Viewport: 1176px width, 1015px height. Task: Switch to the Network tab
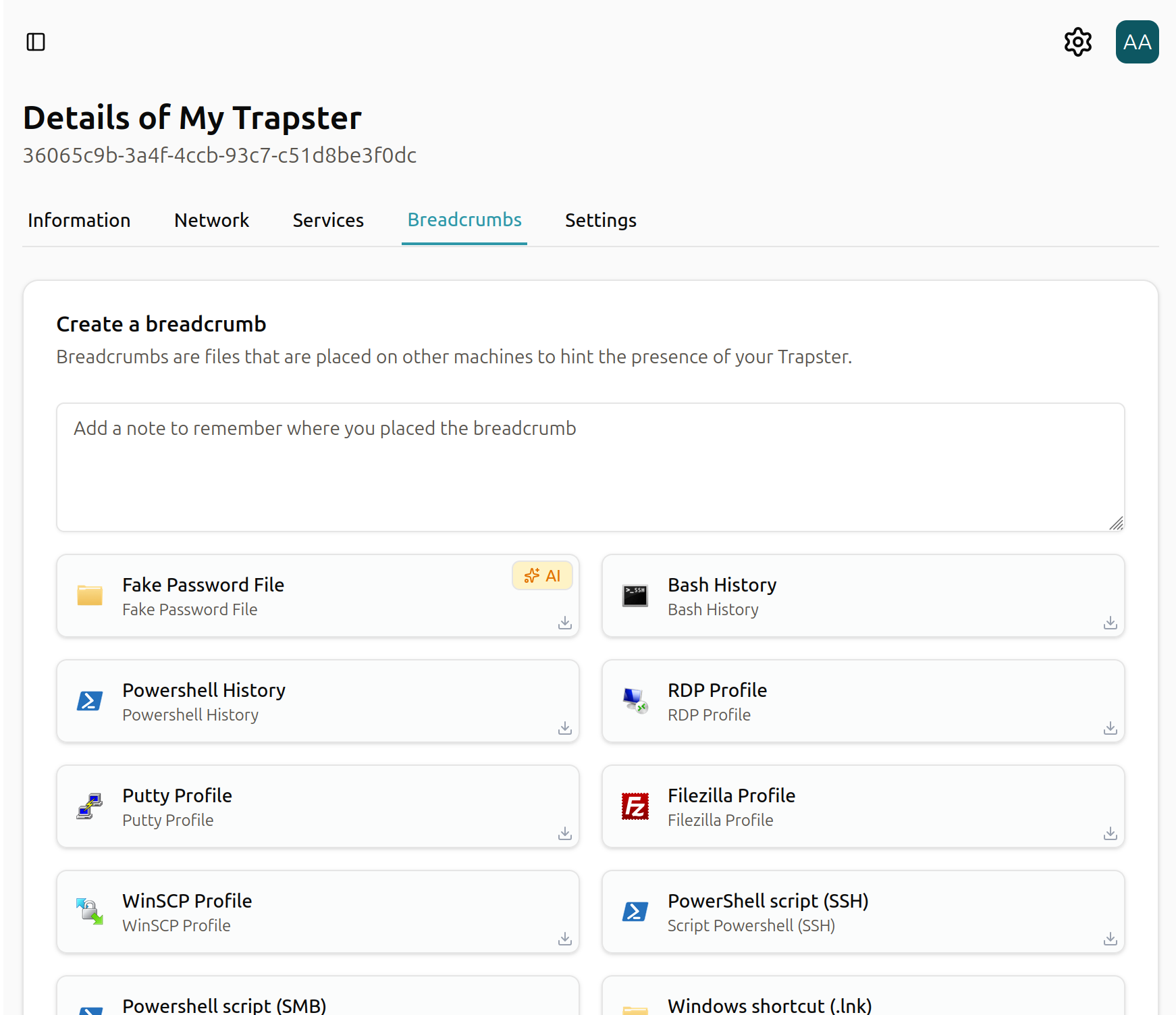tap(211, 220)
